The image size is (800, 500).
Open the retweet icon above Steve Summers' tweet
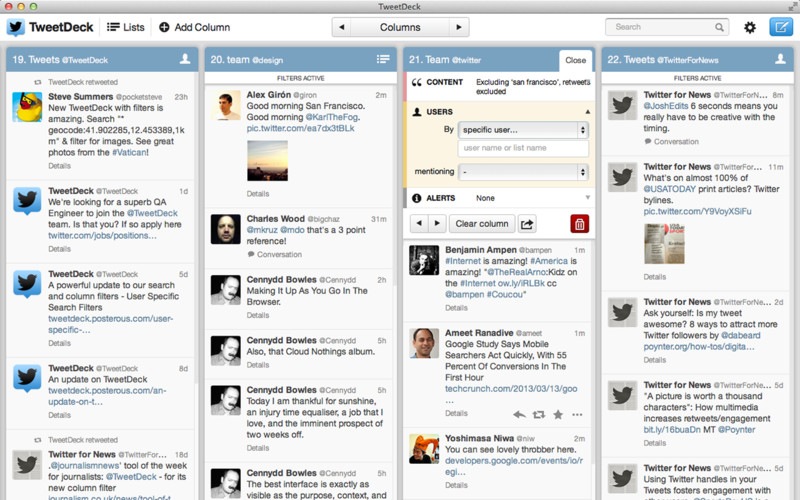37,82
